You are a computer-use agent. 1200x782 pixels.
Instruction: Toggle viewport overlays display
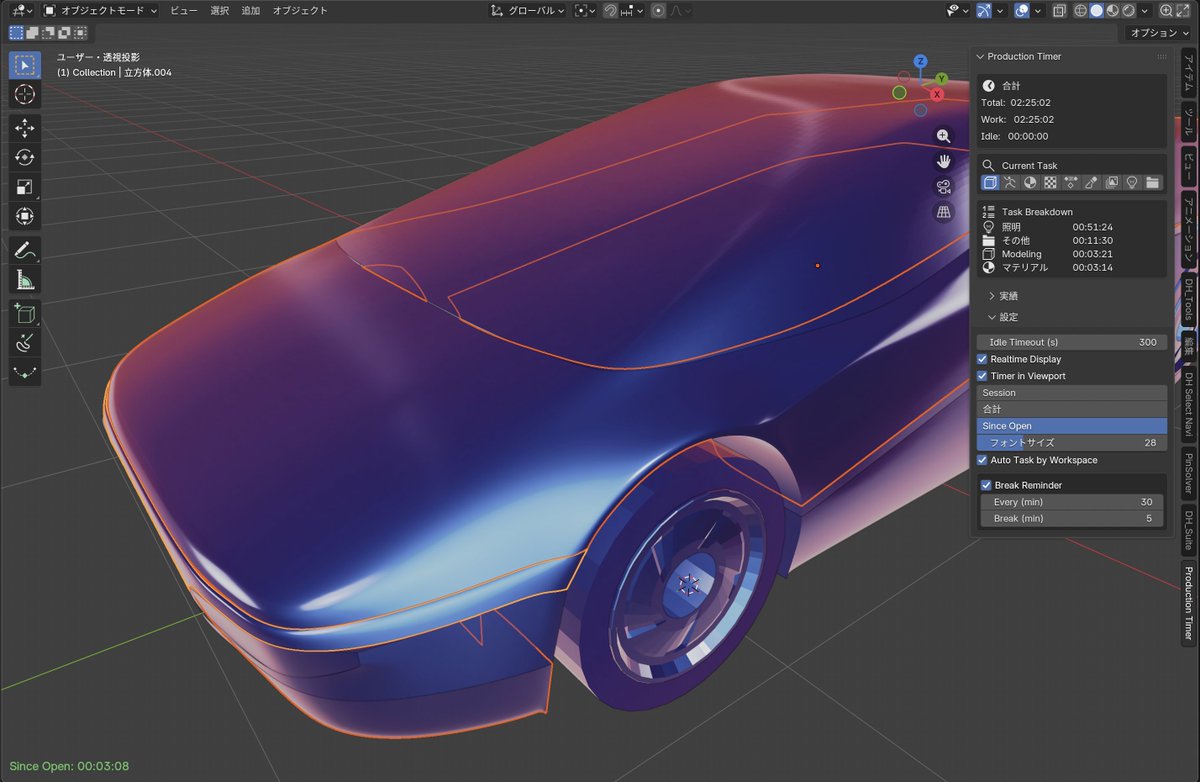(1022, 11)
